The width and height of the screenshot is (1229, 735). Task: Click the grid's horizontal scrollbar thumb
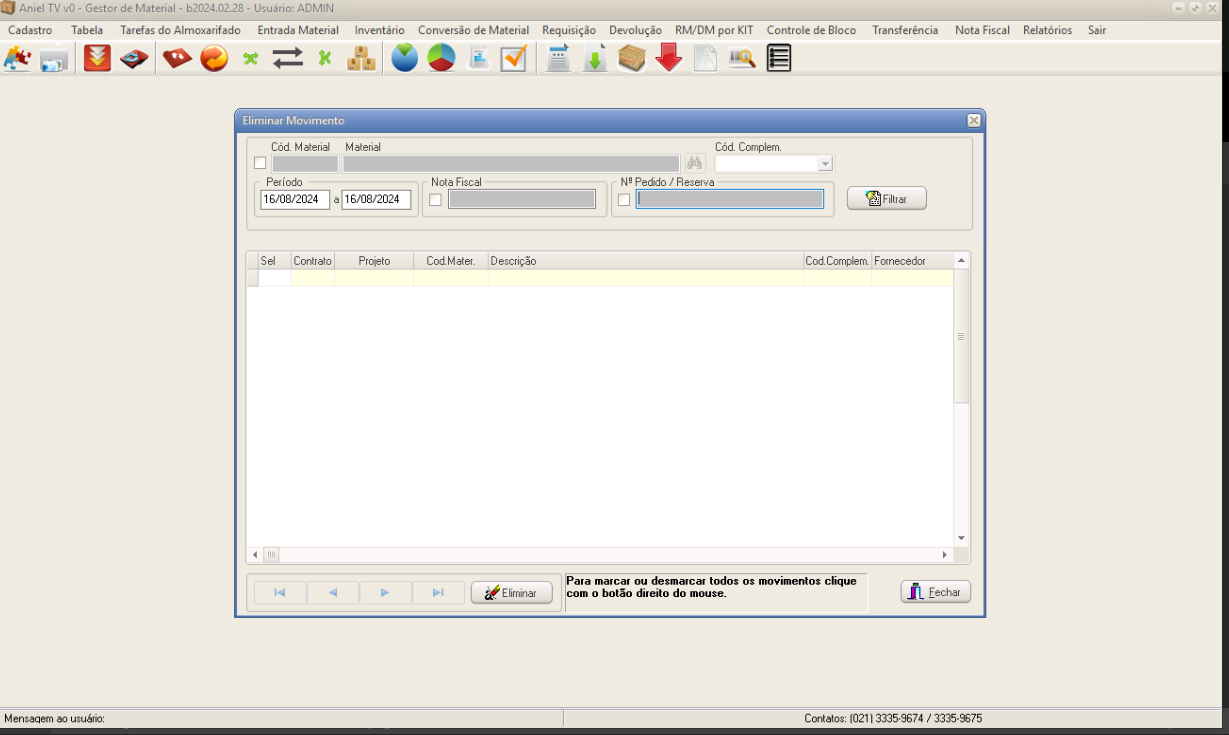tap(271, 555)
